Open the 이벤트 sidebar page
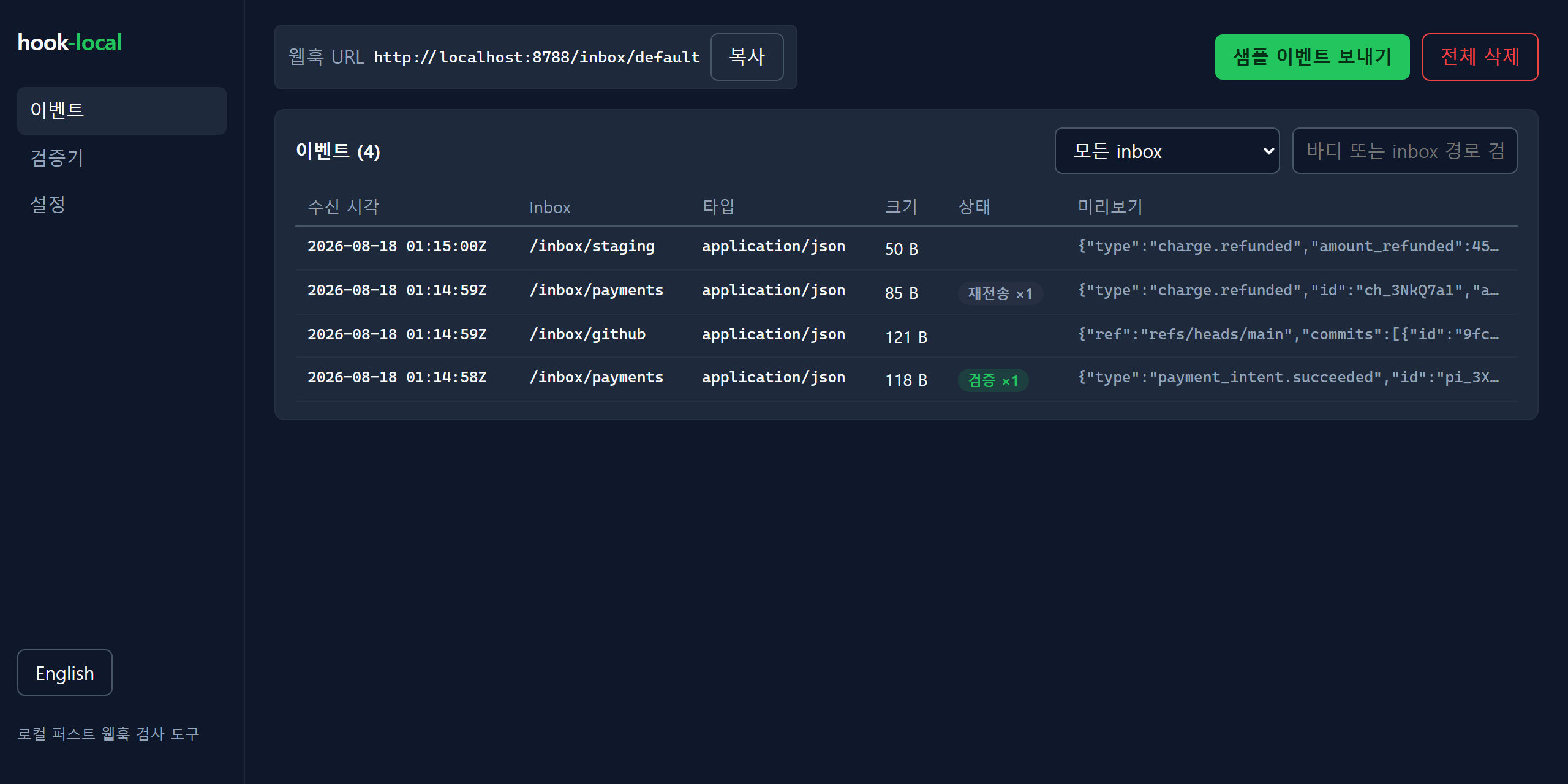Viewport: 1568px width, 784px height. coord(121,110)
